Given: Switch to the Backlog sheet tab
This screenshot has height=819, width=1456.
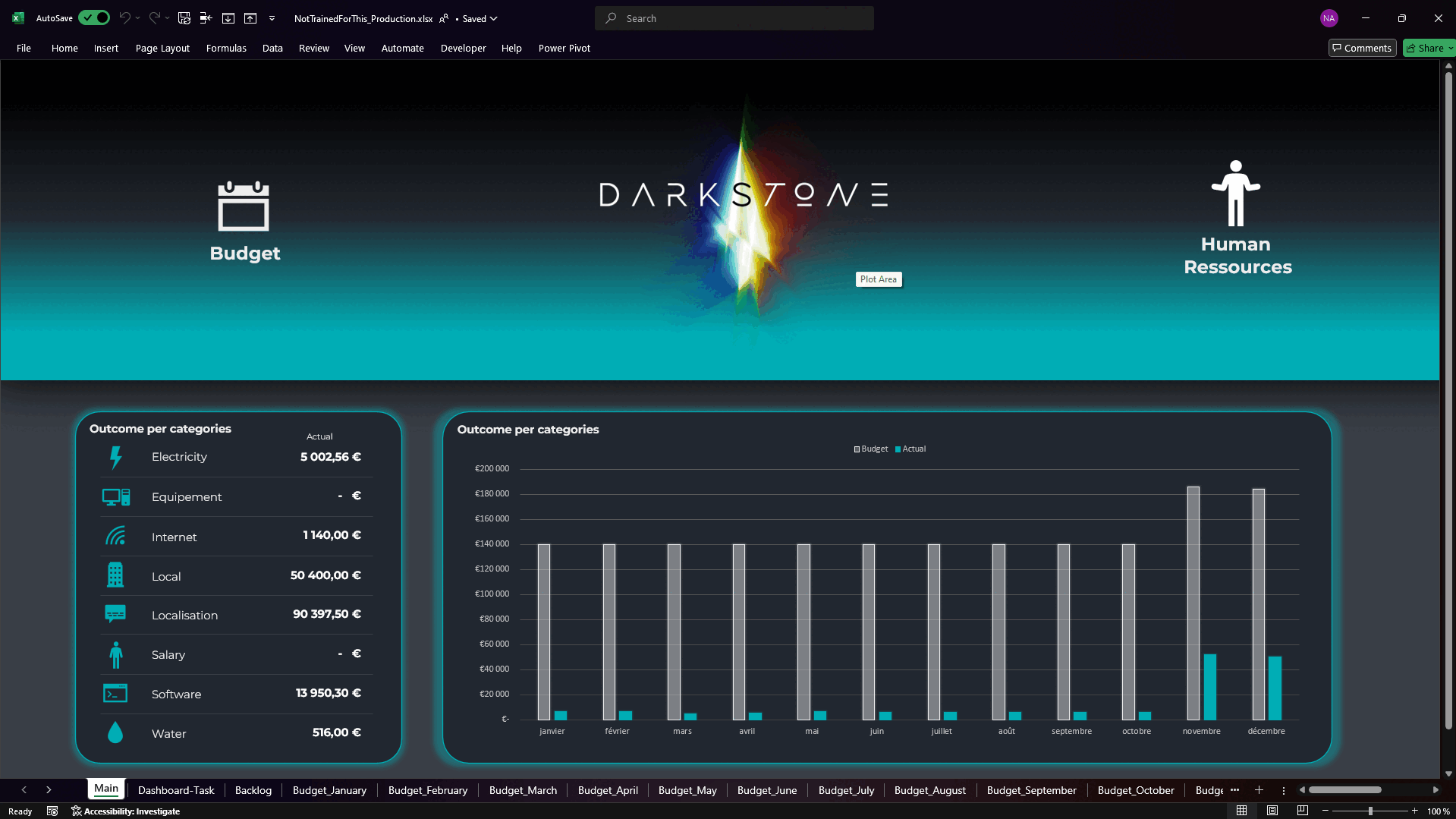Looking at the screenshot, I should click(253, 790).
